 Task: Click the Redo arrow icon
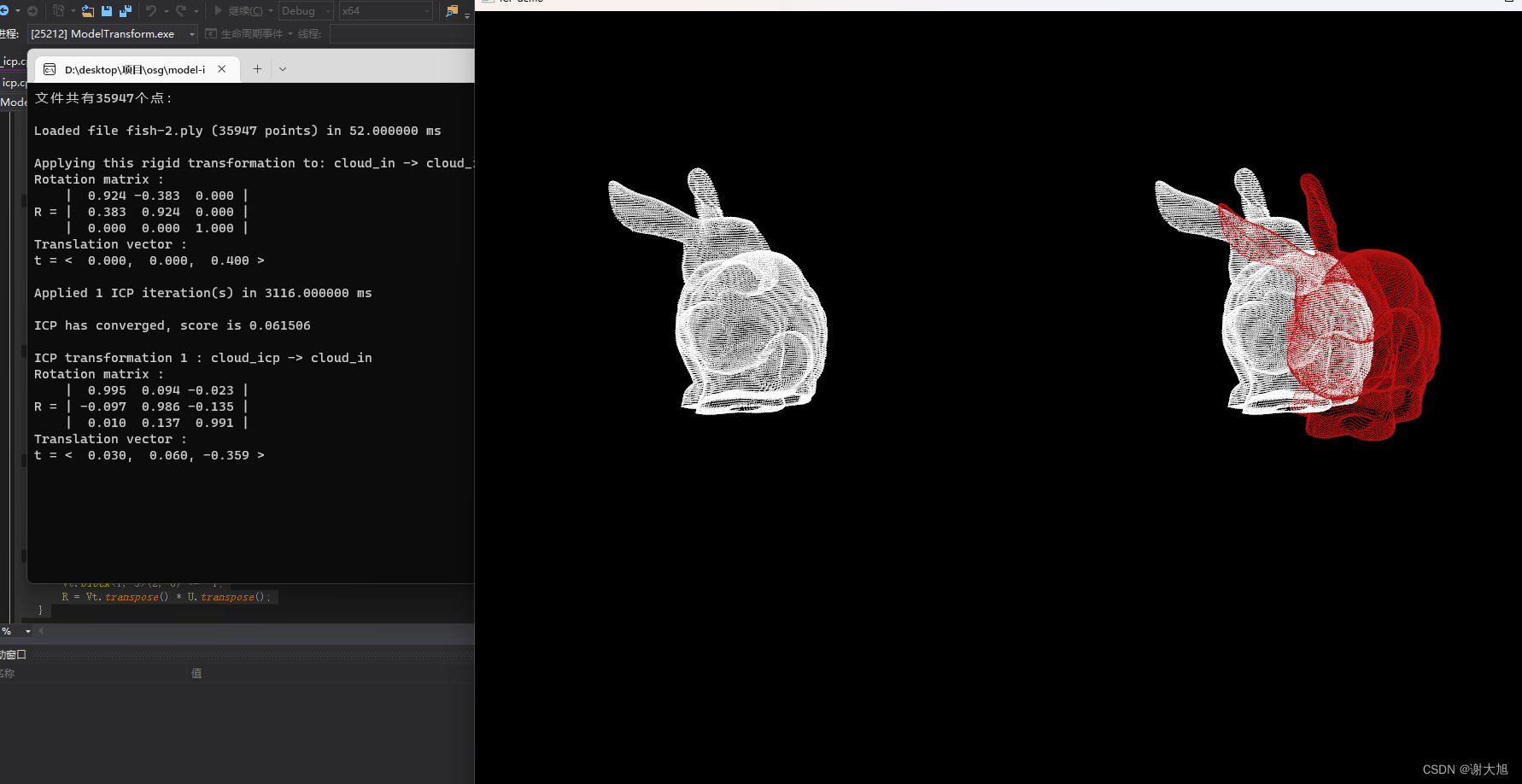pos(181,11)
